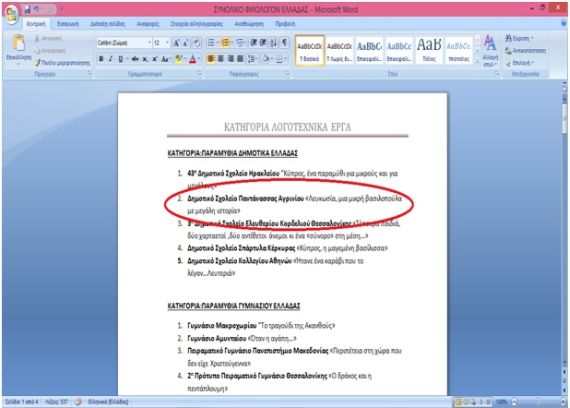The height and width of the screenshot is (408, 570).
Task: Open Paragraph group dialog launcher
Action: coord(288,74)
